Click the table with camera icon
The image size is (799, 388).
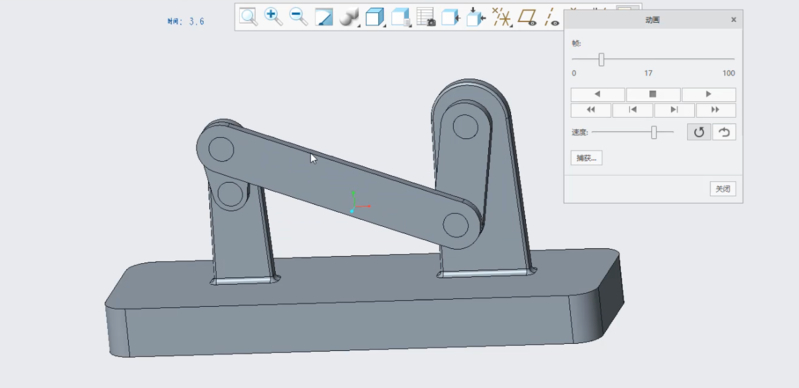pos(425,17)
